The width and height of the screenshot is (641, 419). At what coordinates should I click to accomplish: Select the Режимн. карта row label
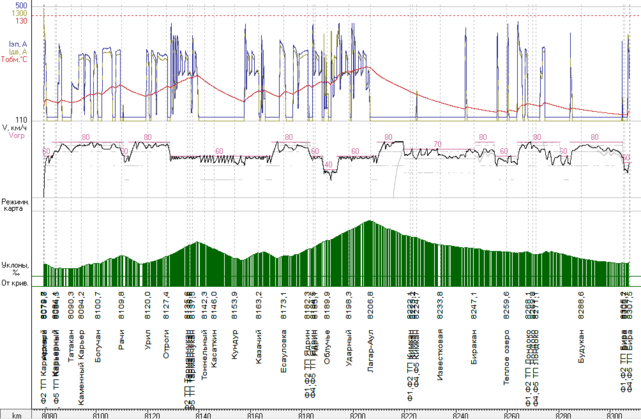15,205
